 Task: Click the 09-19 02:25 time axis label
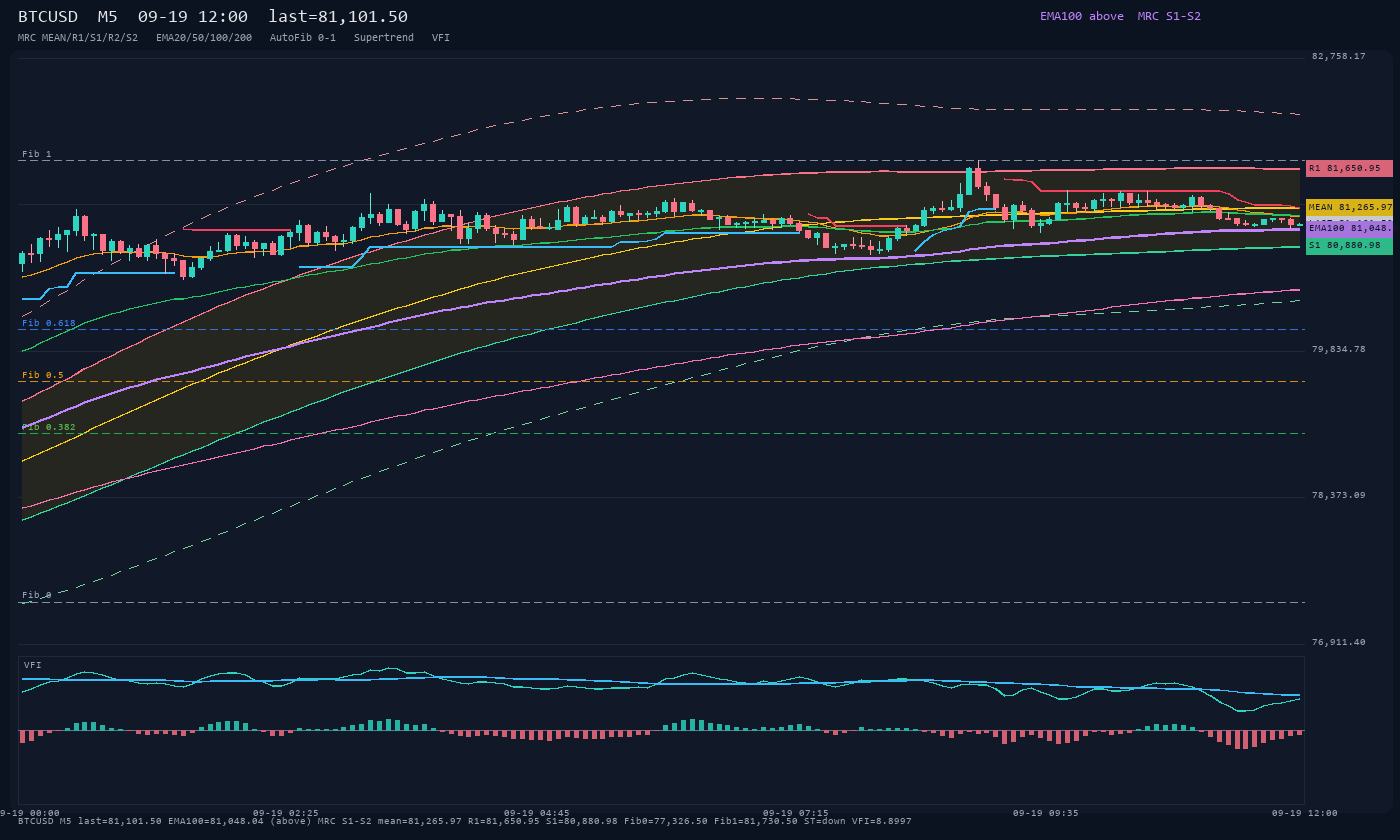[286, 813]
